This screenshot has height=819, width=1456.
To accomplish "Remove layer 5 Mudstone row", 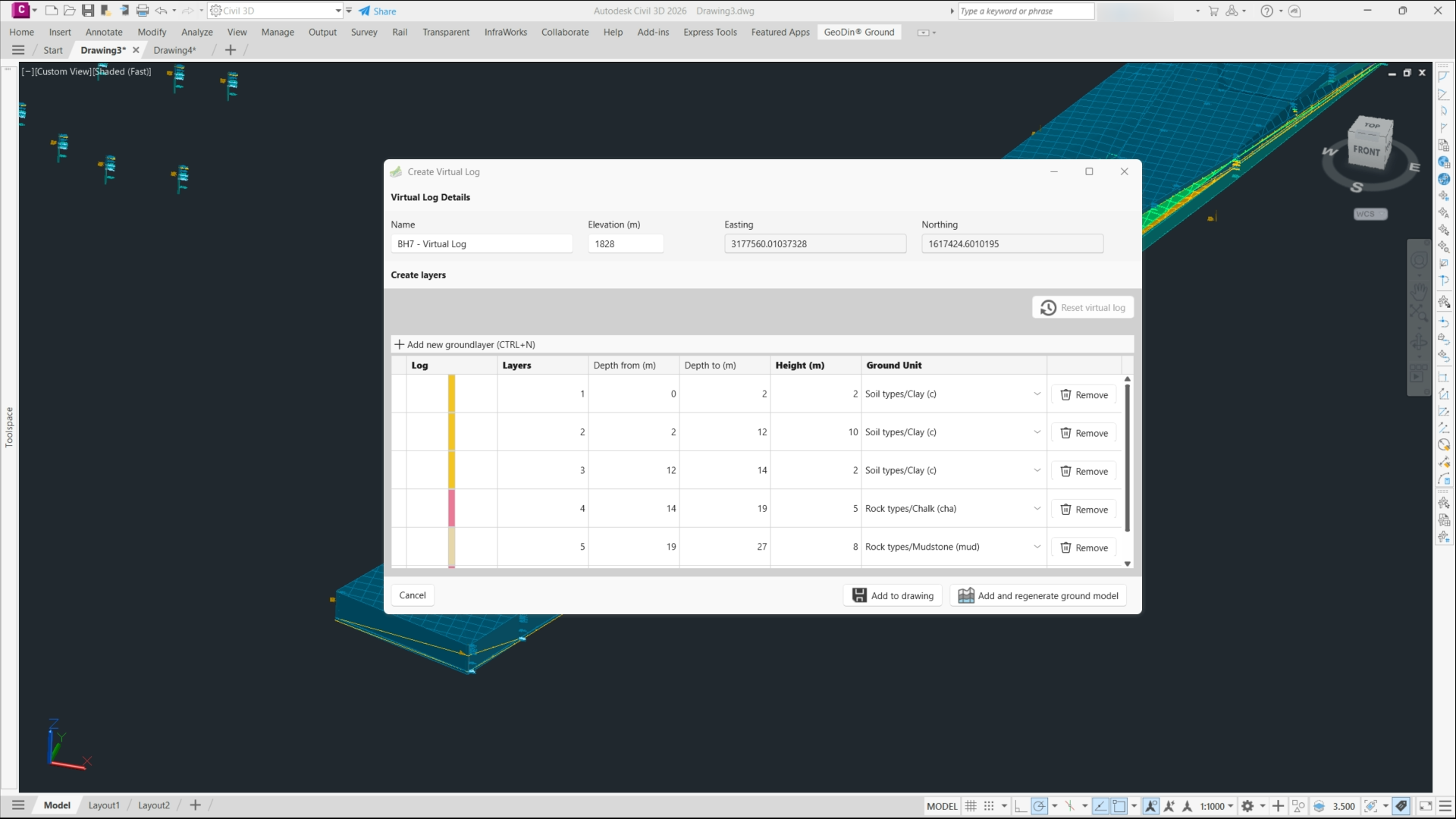I will (1084, 548).
